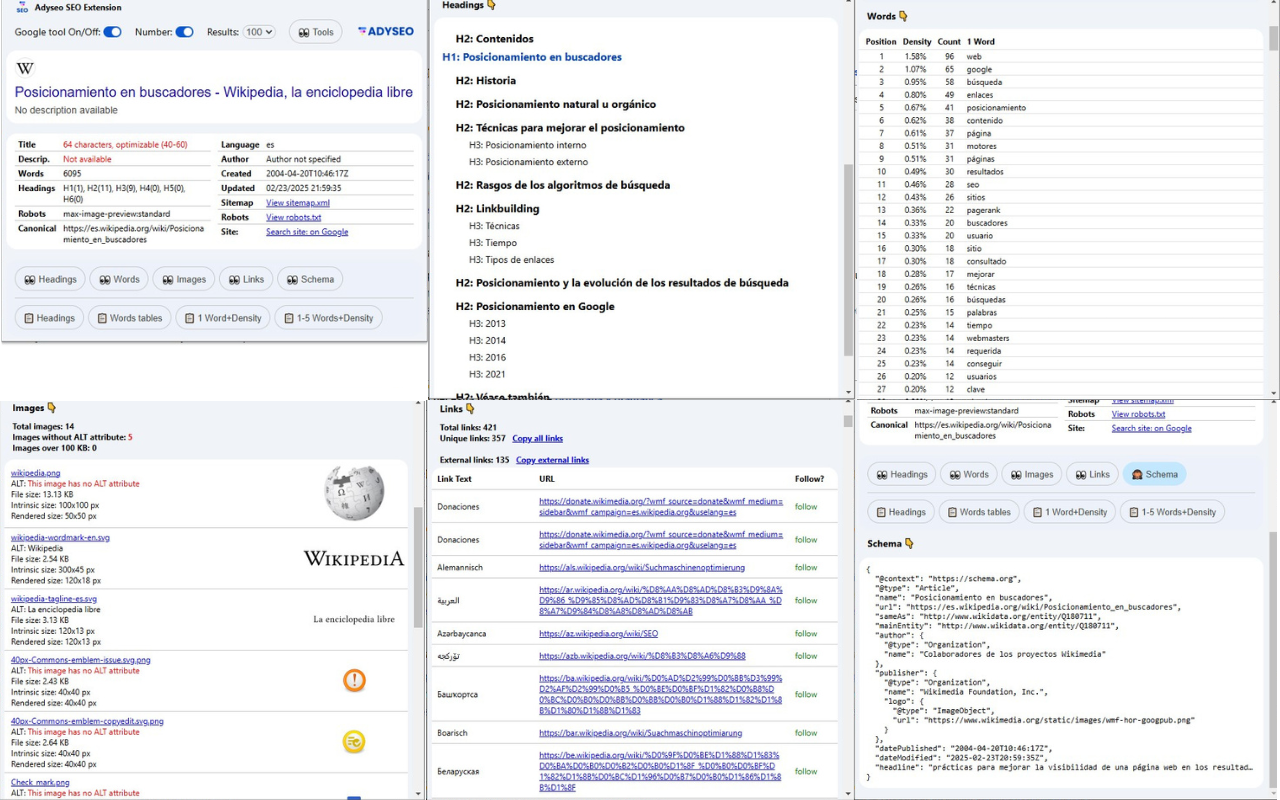The width and height of the screenshot is (1280, 800).
Task: Select heading H2: Linkbuilding
Action: (x=497, y=208)
